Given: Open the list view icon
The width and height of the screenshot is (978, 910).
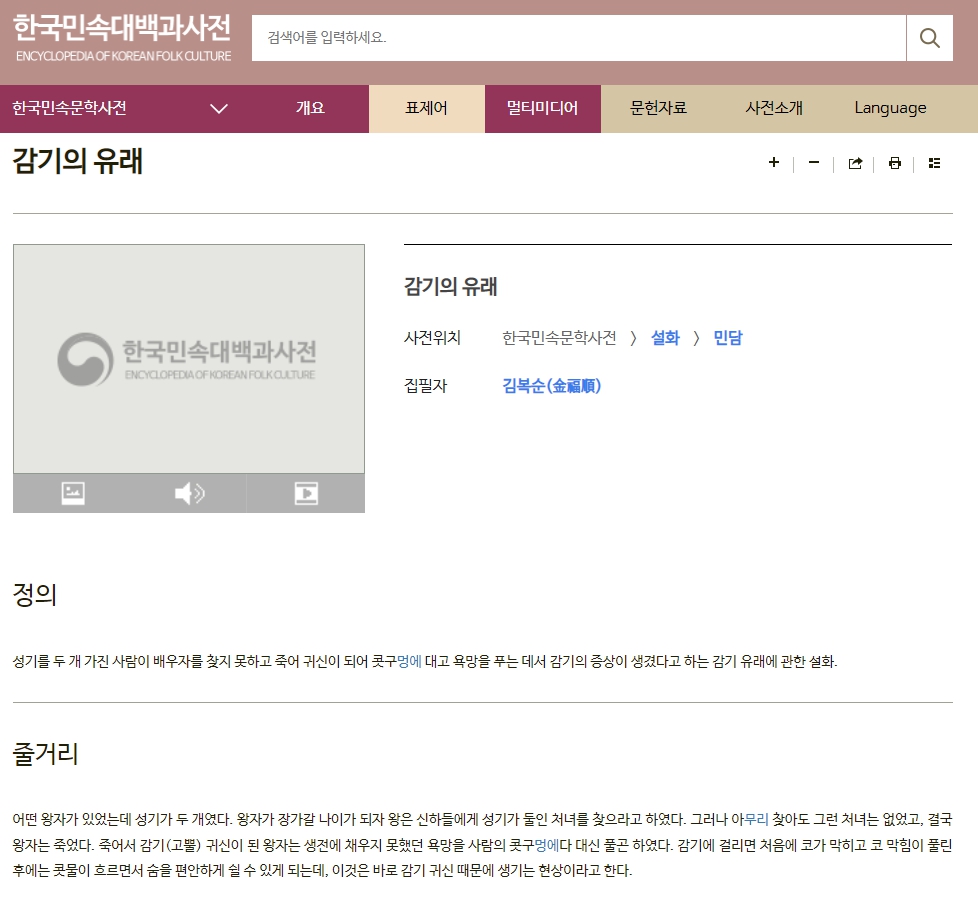Looking at the screenshot, I should coord(934,164).
